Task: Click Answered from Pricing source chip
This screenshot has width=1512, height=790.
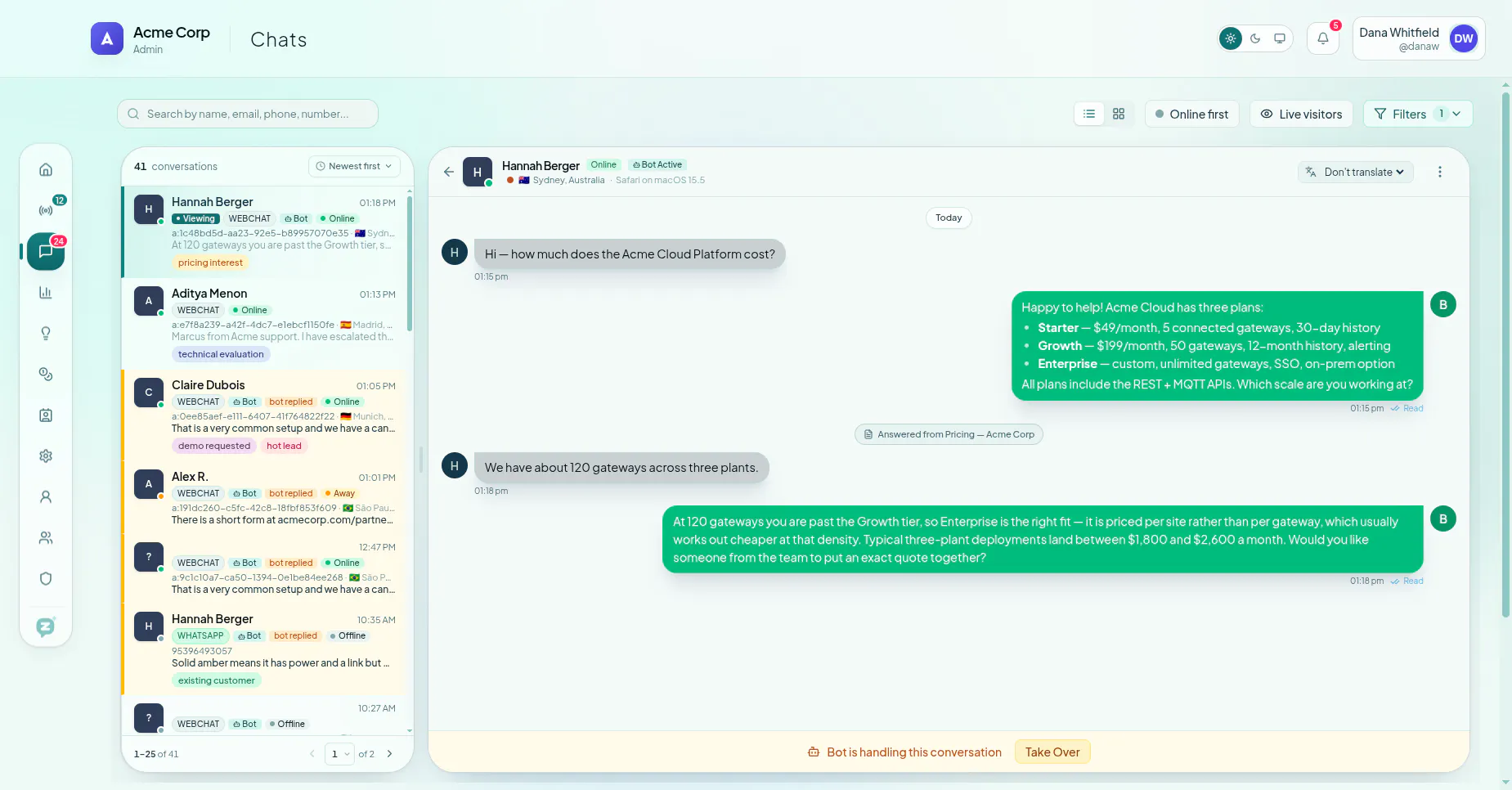Action: 949,434
